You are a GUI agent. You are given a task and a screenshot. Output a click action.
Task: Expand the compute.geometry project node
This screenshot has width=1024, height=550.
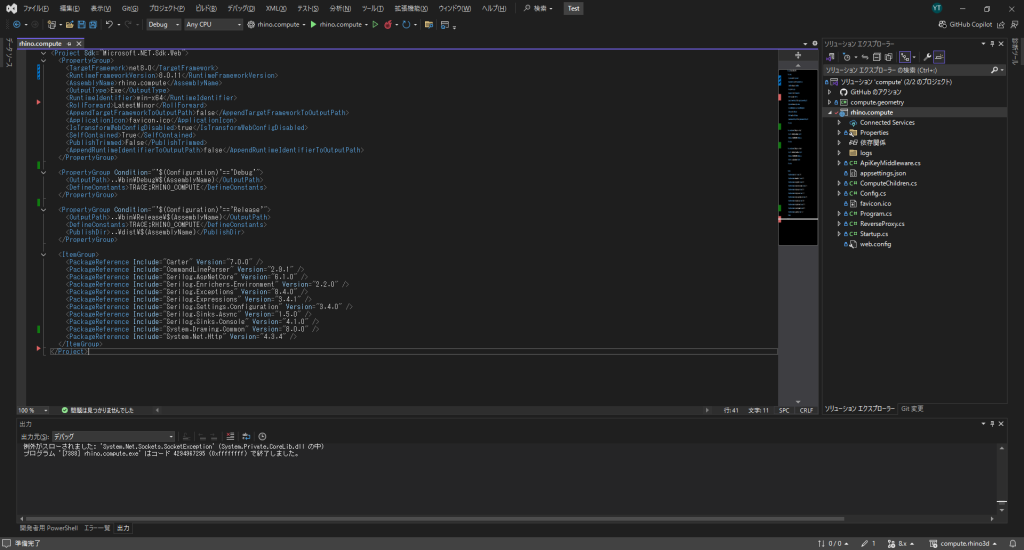(831, 102)
